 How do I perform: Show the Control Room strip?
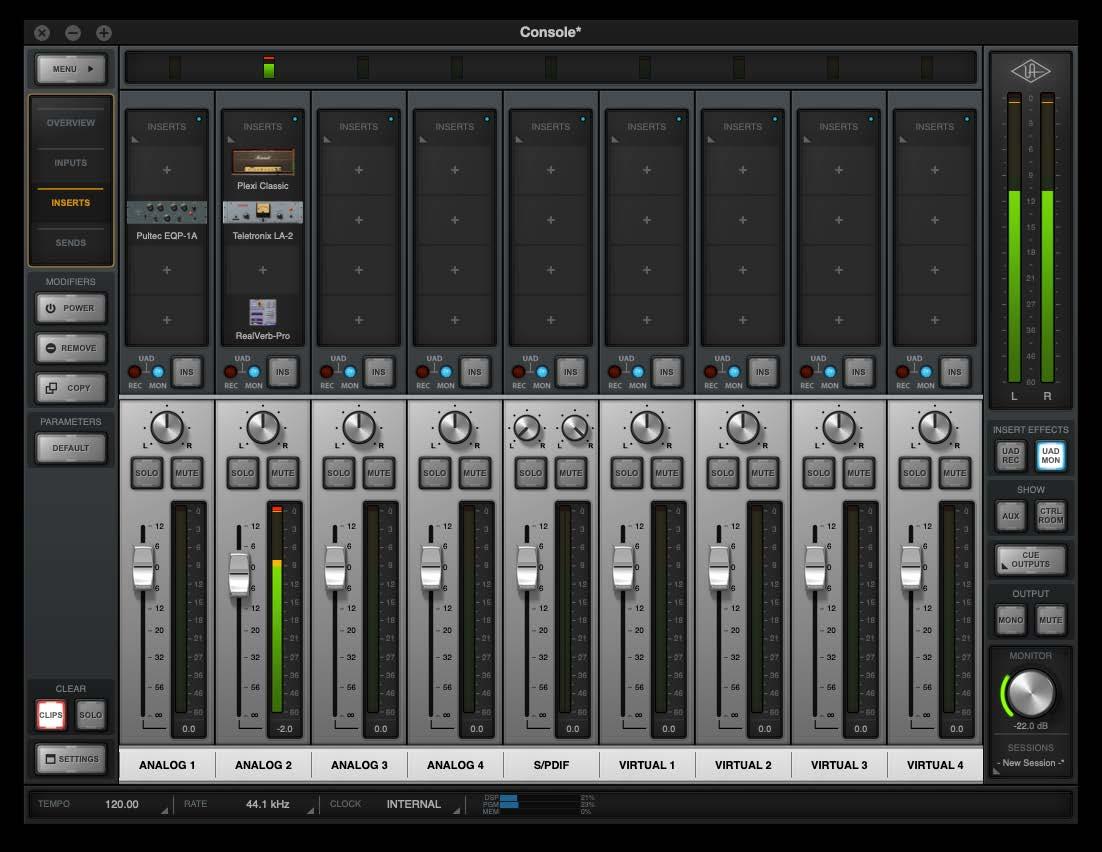(x=1051, y=516)
